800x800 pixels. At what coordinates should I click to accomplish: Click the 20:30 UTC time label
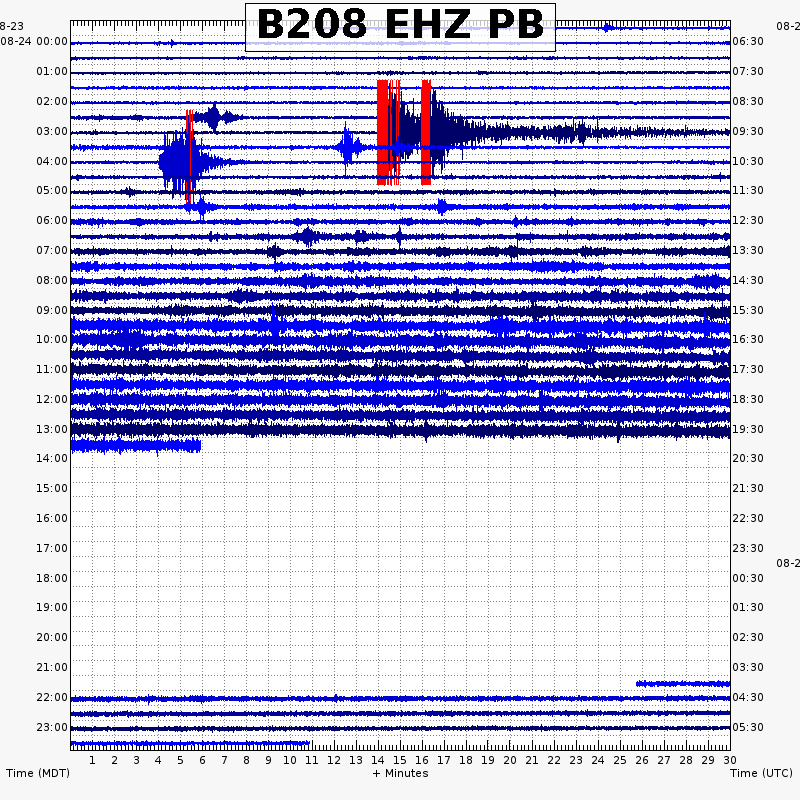[748, 458]
